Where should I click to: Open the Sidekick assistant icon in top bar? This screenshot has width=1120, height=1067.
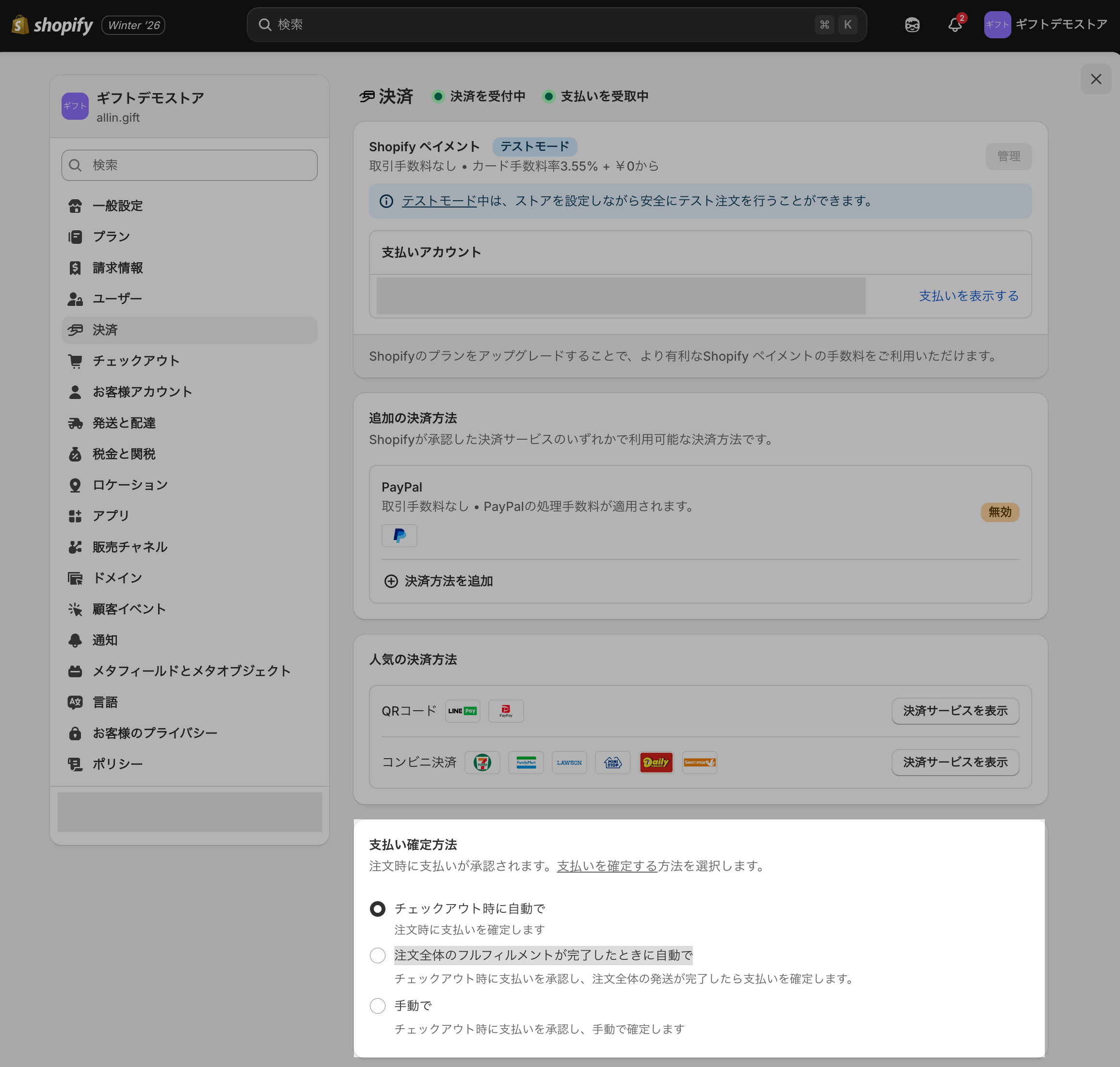[x=912, y=24]
